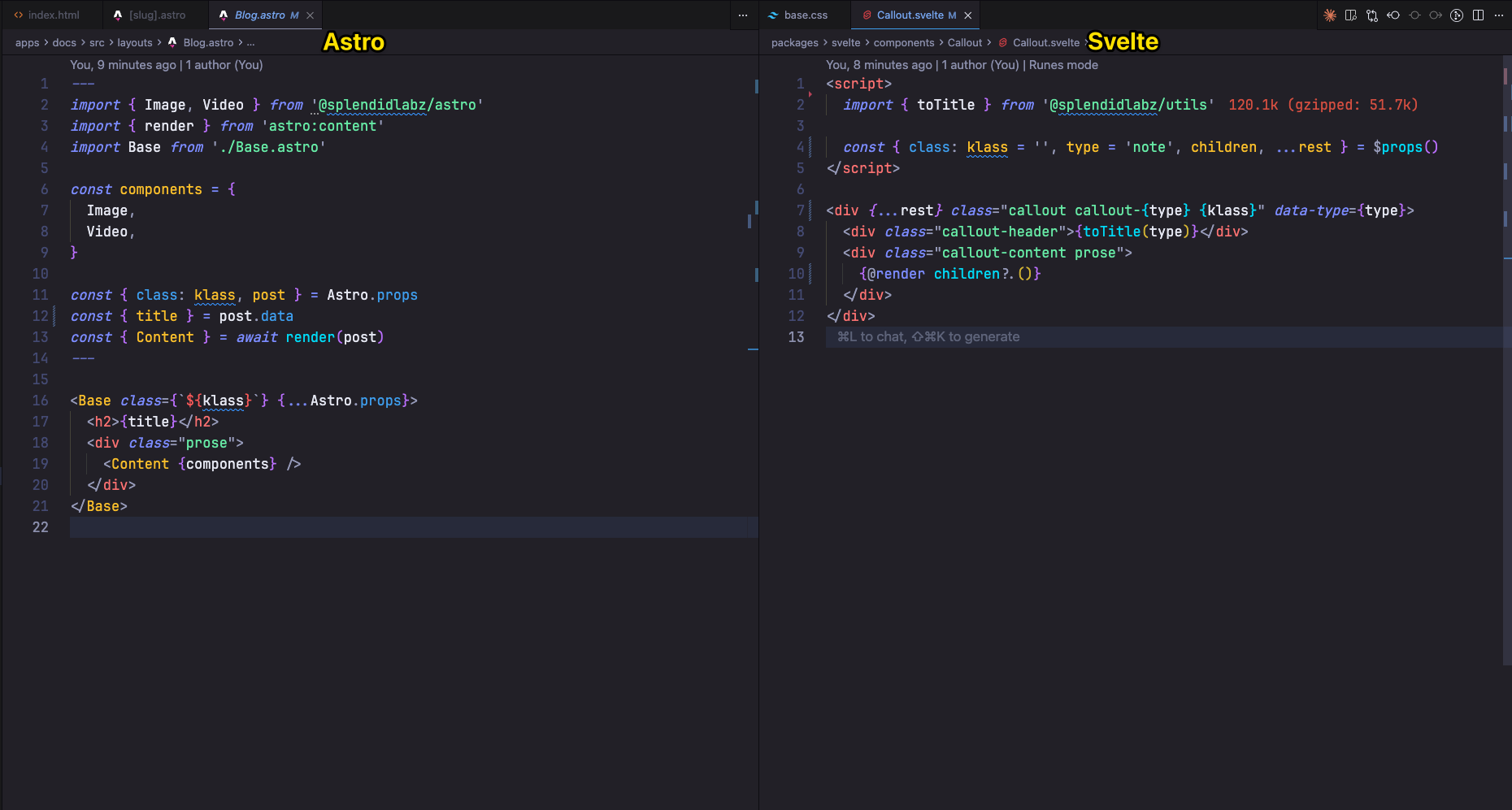Click '$props()' call in Callout.svelte
The image size is (1512, 810).
pos(1406,147)
